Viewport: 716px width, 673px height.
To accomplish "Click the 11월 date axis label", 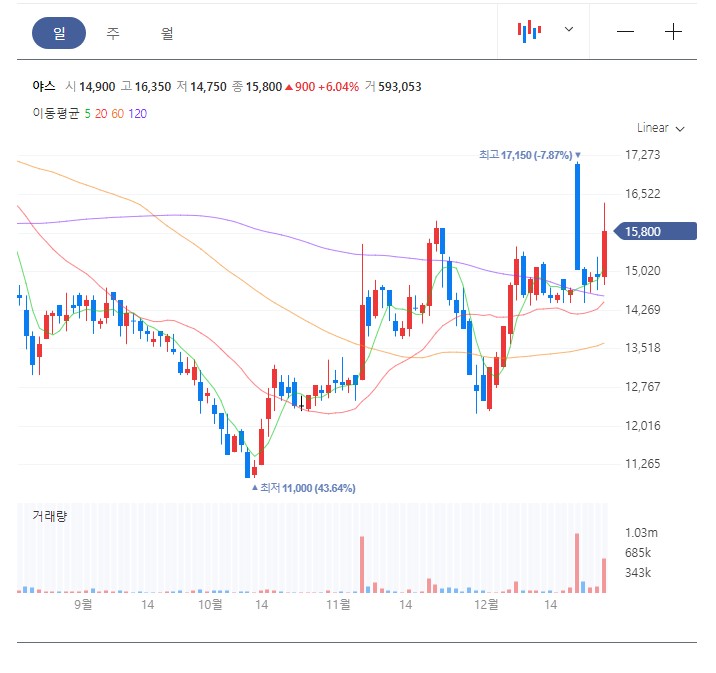I will pos(338,605).
